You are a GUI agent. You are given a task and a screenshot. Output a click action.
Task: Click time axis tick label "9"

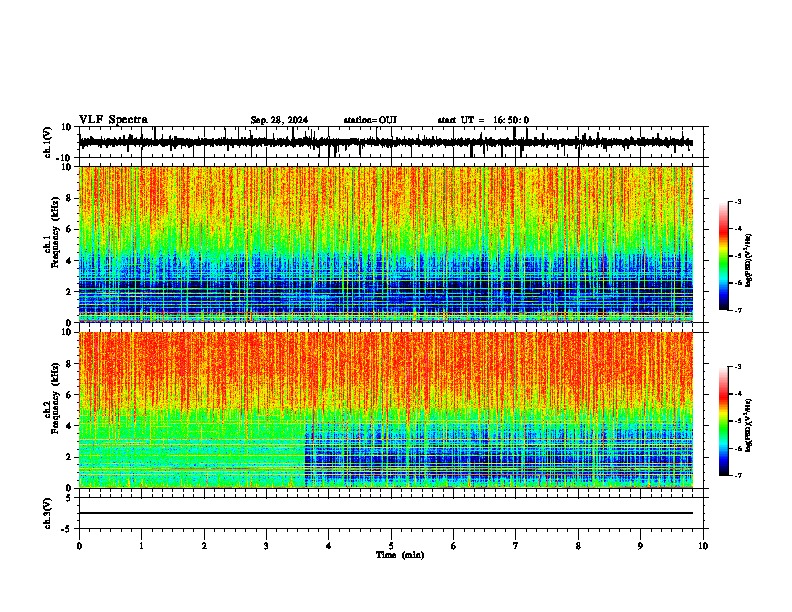point(640,546)
